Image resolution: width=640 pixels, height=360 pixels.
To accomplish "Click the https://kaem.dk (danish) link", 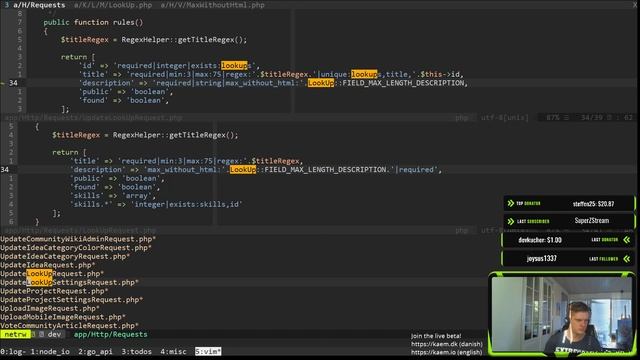I will click(447, 344).
